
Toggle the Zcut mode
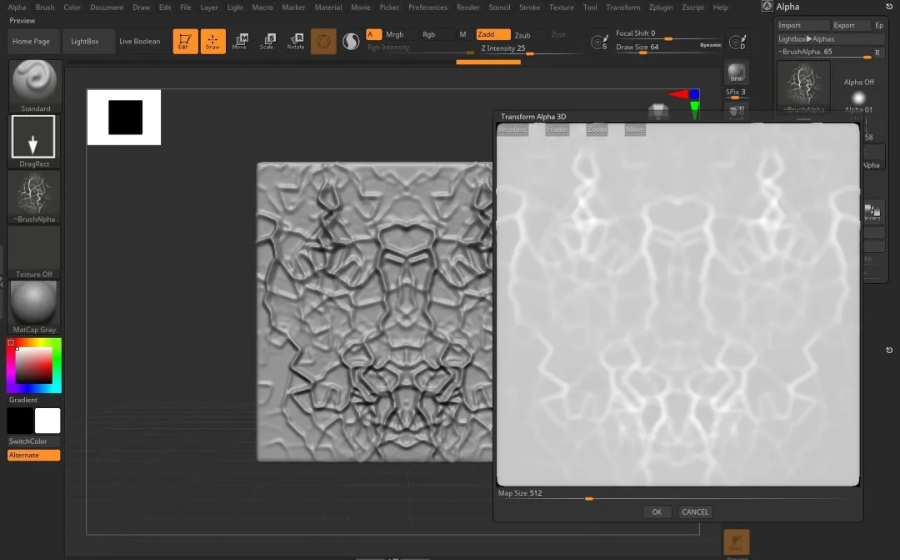tap(558, 35)
